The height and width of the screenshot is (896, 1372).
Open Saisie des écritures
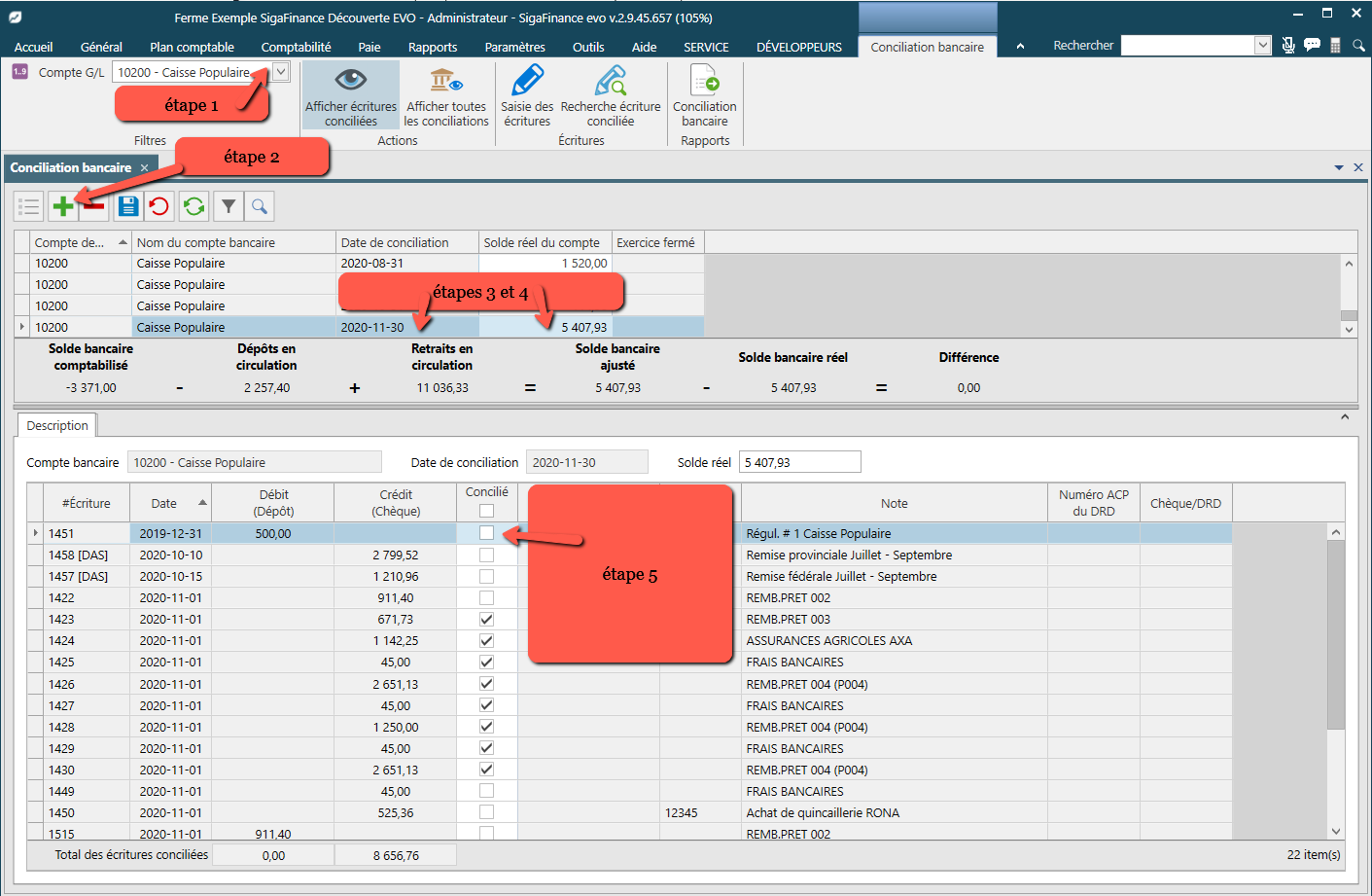[x=527, y=95]
